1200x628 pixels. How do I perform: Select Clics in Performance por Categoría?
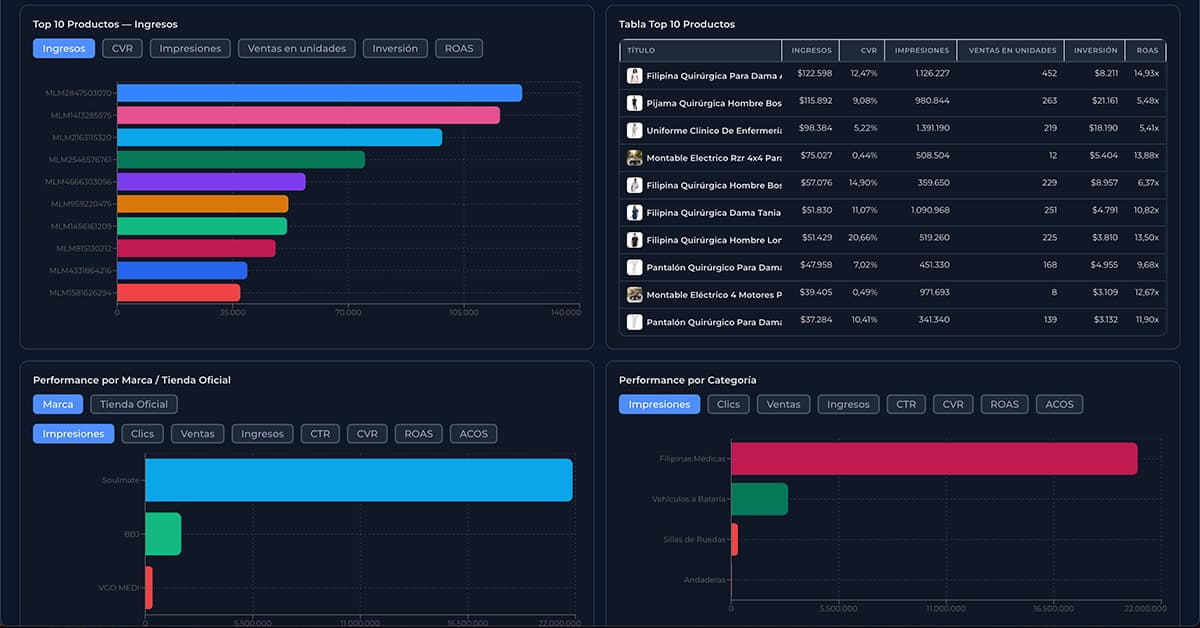(x=729, y=404)
